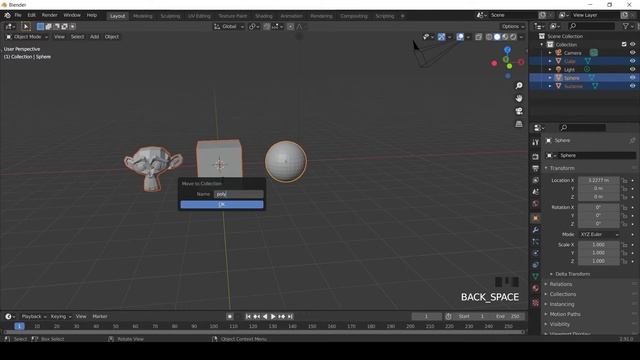Open Object Constraints properties tab icon
This screenshot has width=640, height=360.
[536, 265]
